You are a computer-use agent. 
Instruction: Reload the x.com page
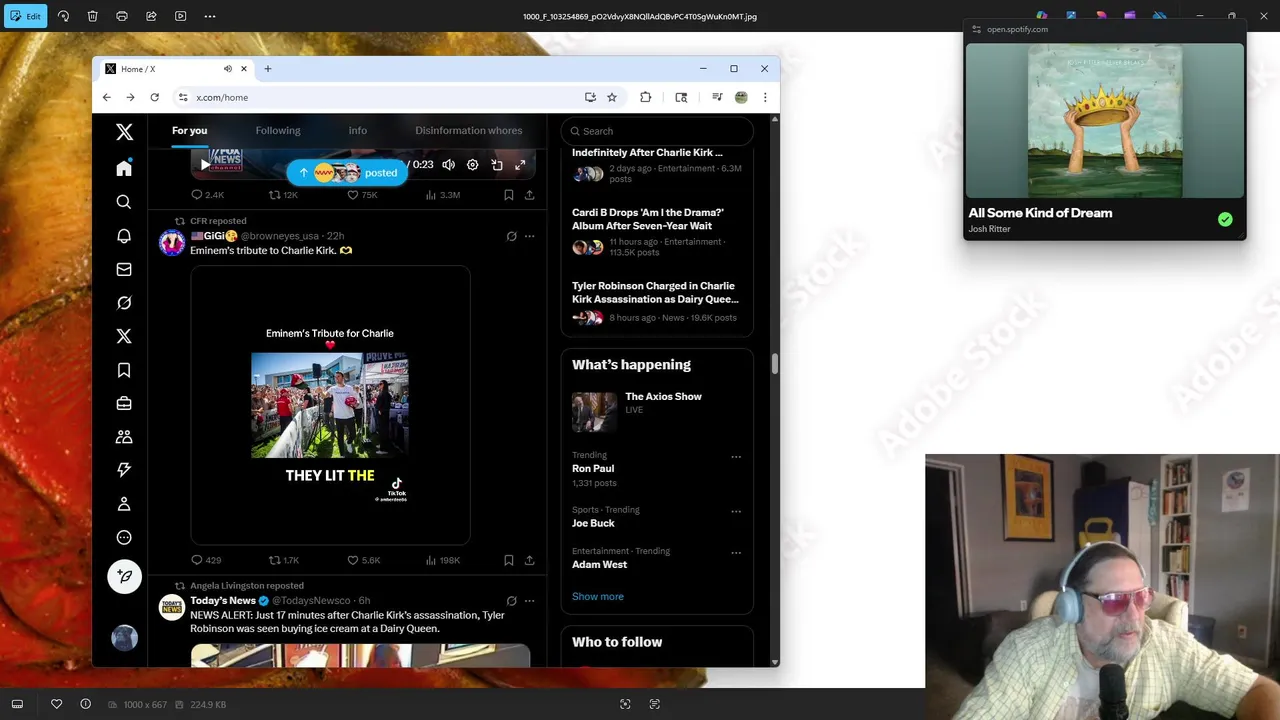(x=154, y=97)
